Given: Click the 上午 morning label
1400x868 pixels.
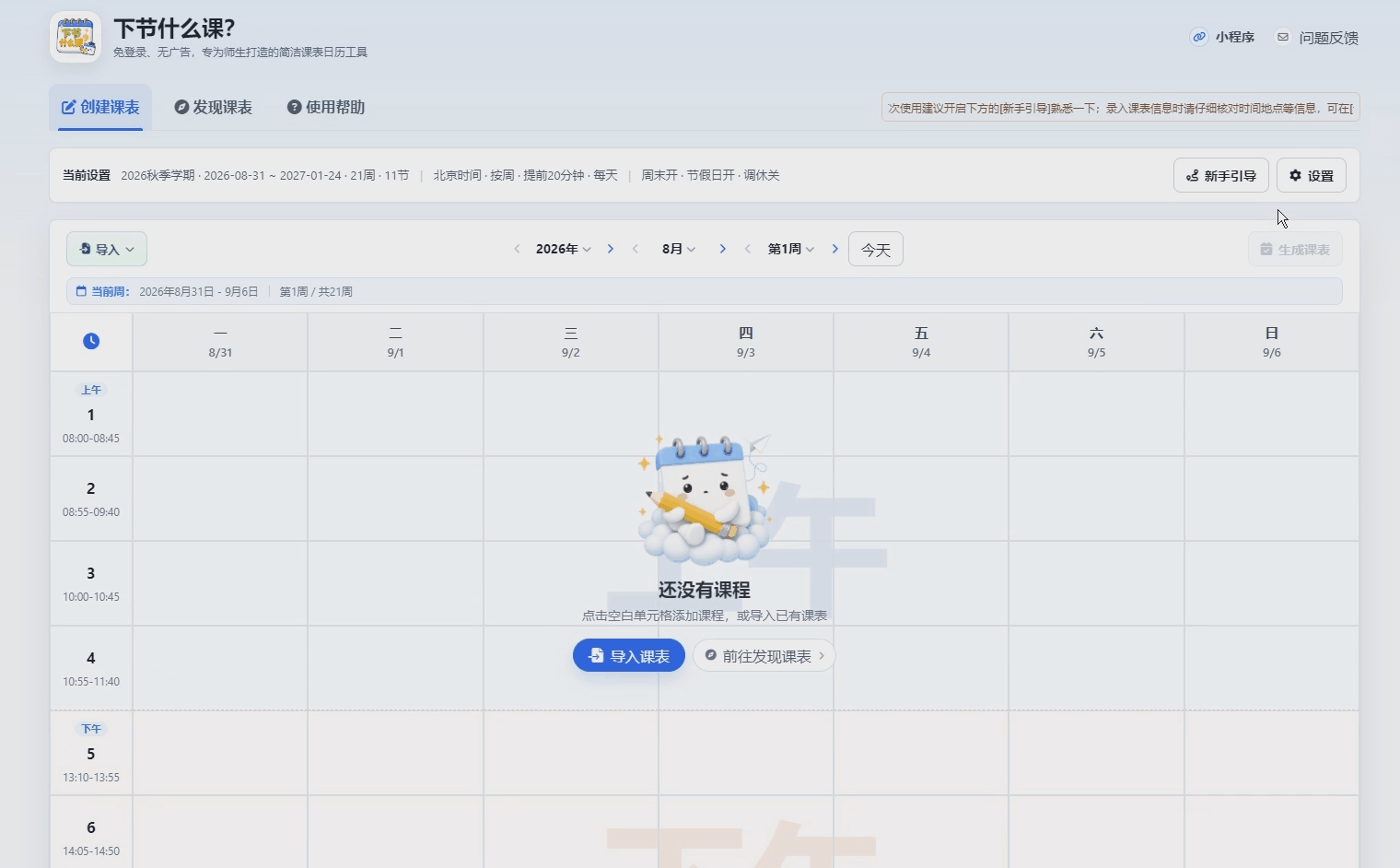Looking at the screenshot, I should pos(91,390).
